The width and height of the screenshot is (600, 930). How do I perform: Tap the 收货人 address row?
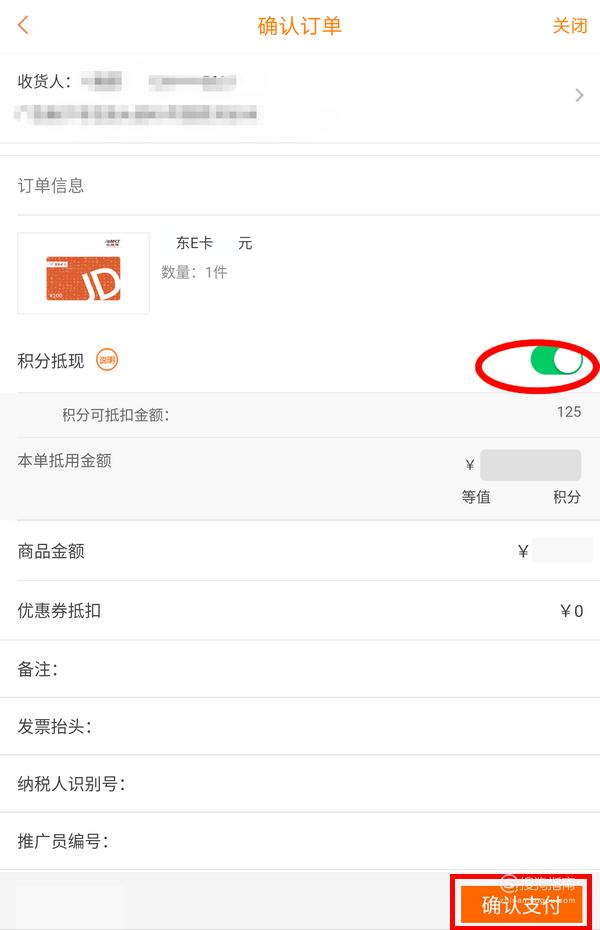[x=300, y=98]
